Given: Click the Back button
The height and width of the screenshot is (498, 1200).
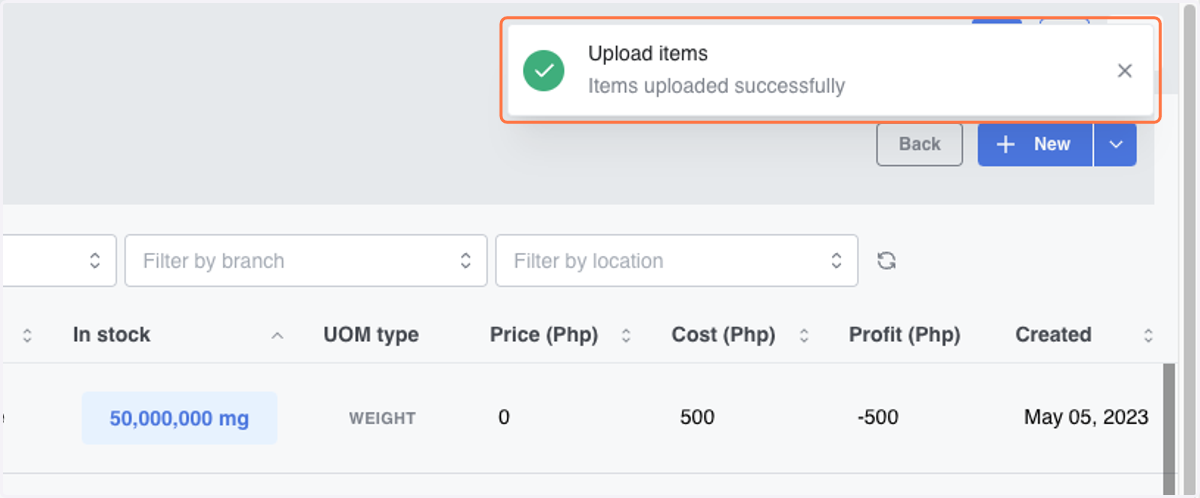Looking at the screenshot, I should (x=919, y=144).
